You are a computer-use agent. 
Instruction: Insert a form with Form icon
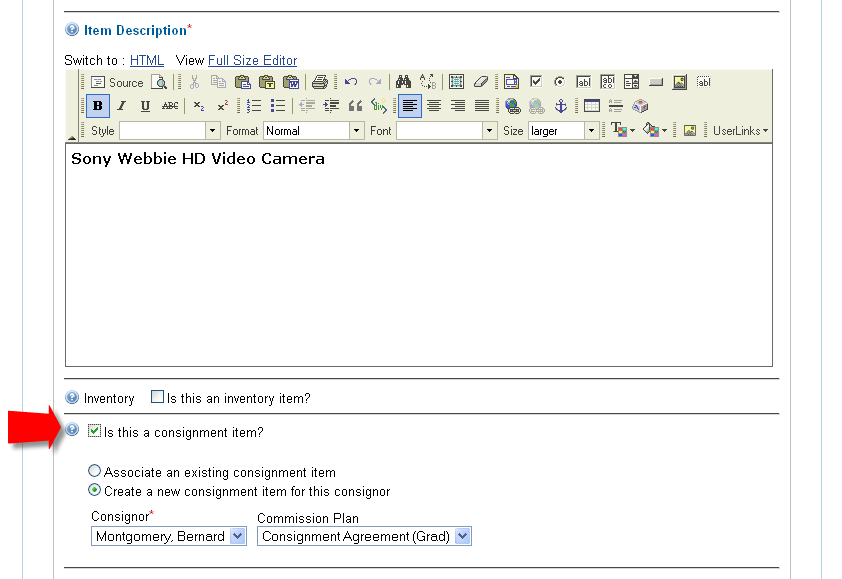[511, 82]
